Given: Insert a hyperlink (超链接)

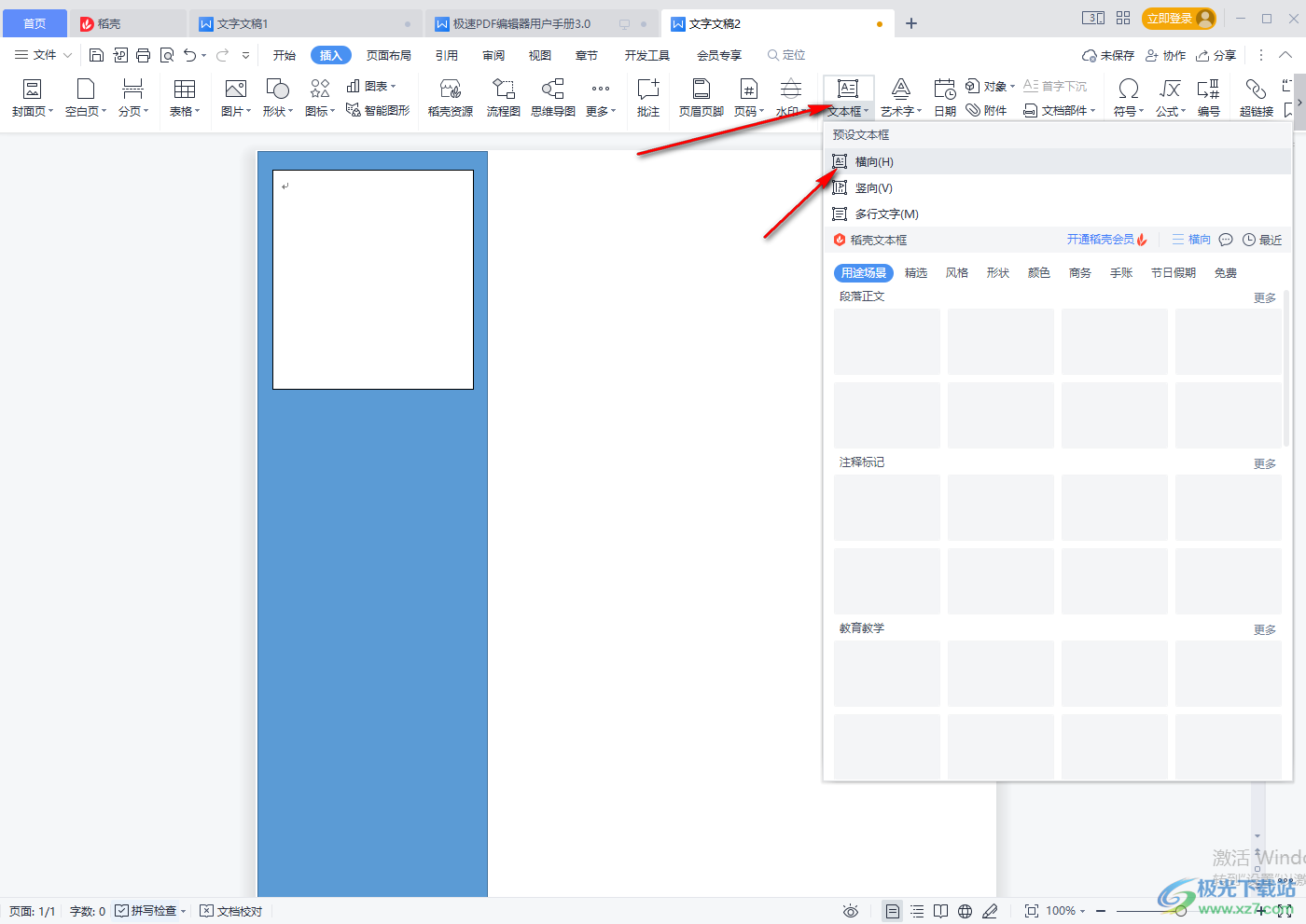Looking at the screenshot, I should pos(1257,98).
